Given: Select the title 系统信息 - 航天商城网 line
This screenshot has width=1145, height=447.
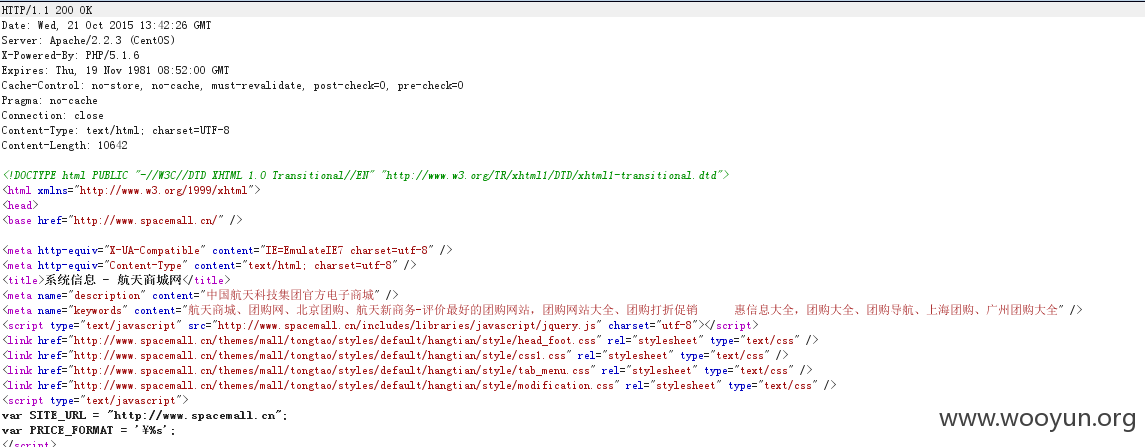Looking at the screenshot, I should coord(116,280).
